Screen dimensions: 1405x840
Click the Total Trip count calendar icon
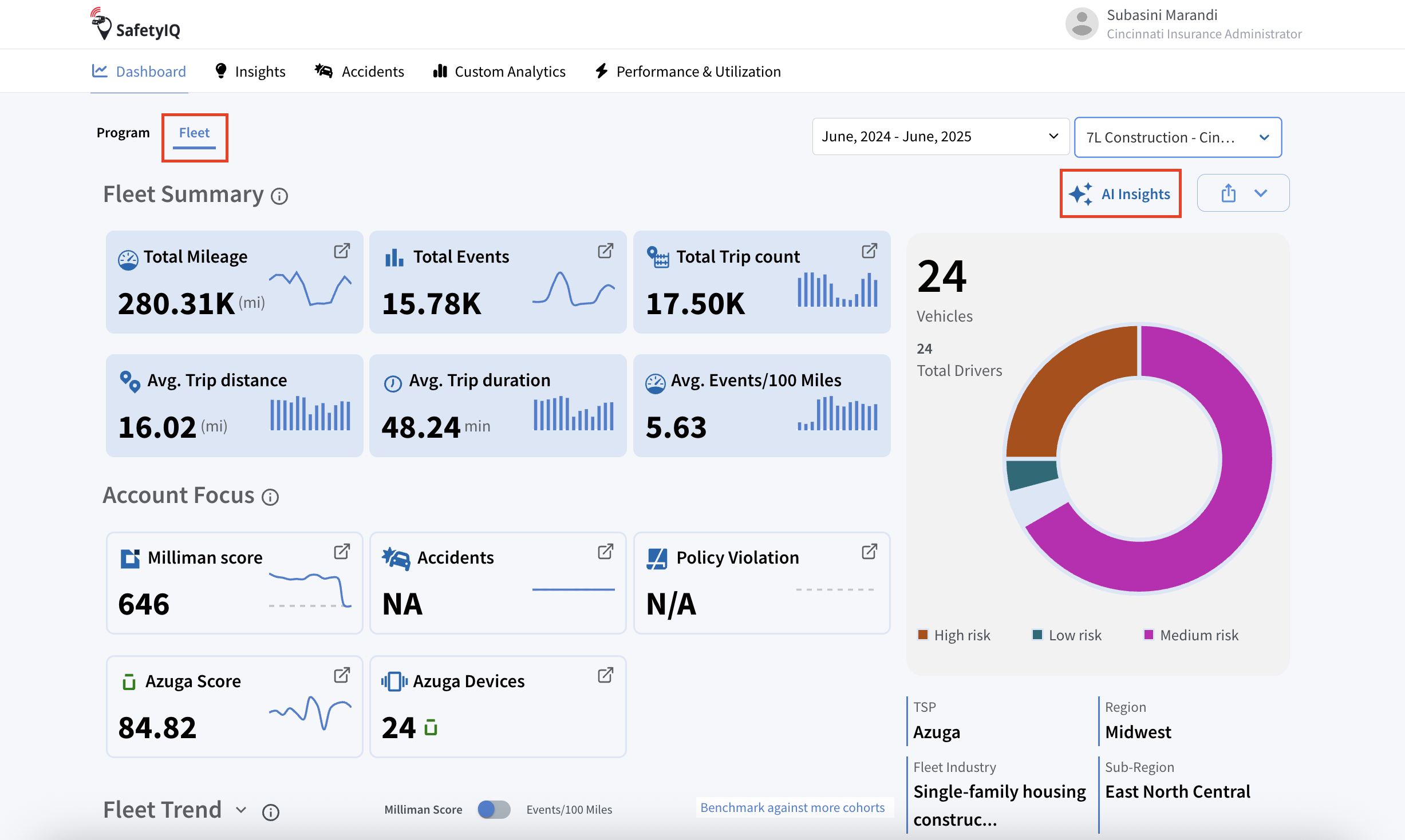click(x=657, y=257)
